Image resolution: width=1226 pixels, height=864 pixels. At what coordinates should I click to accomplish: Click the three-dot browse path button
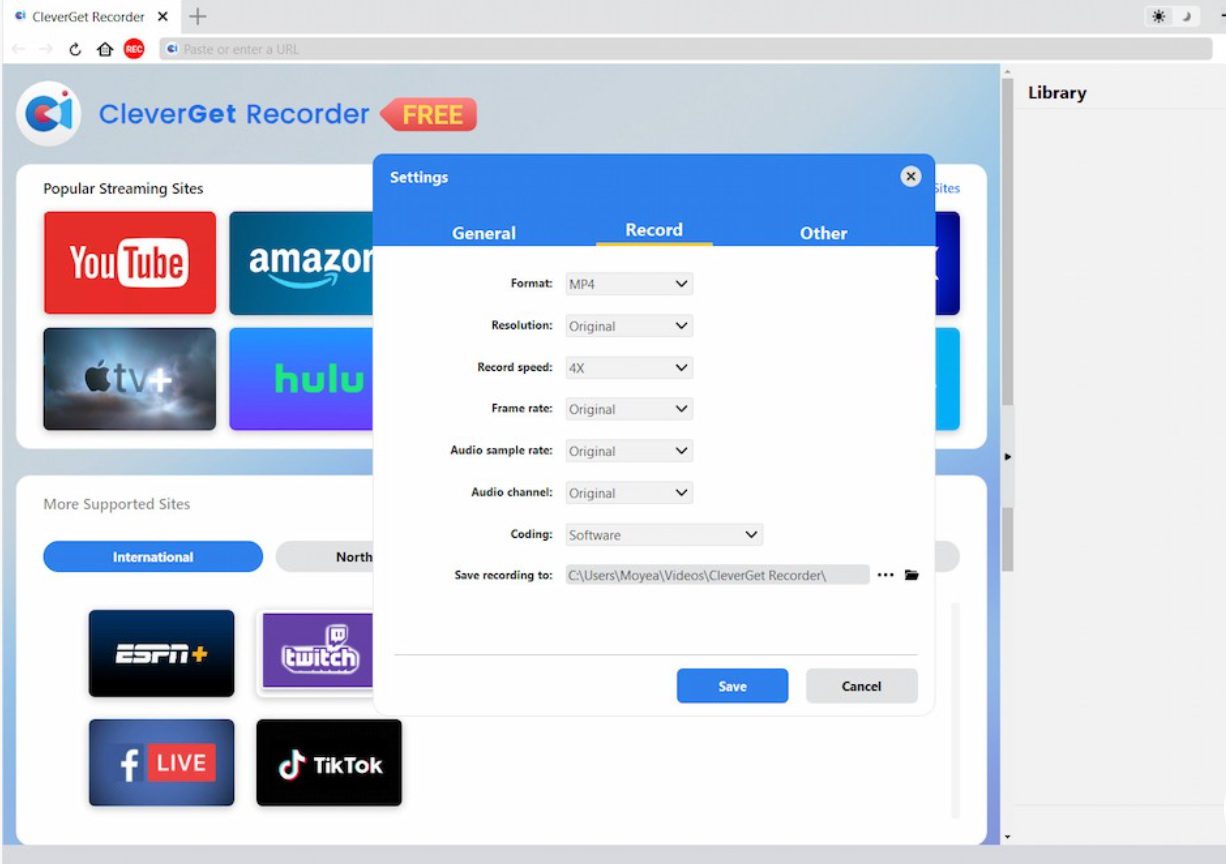click(x=885, y=575)
